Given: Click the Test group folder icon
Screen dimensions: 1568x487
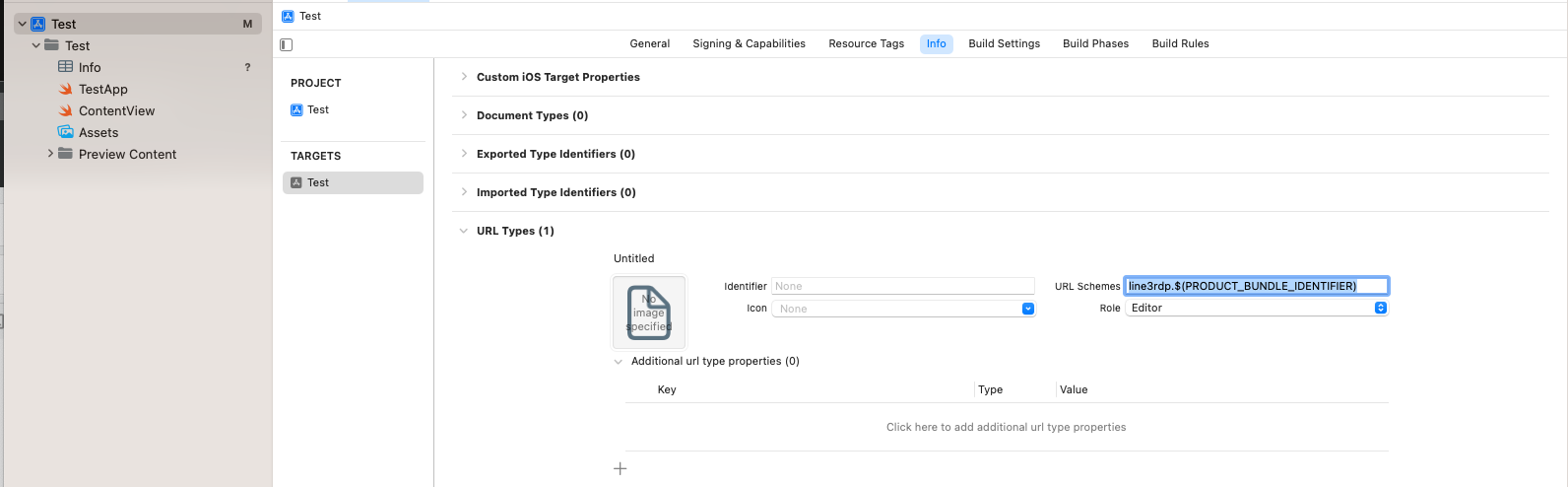Looking at the screenshot, I should 52,45.
